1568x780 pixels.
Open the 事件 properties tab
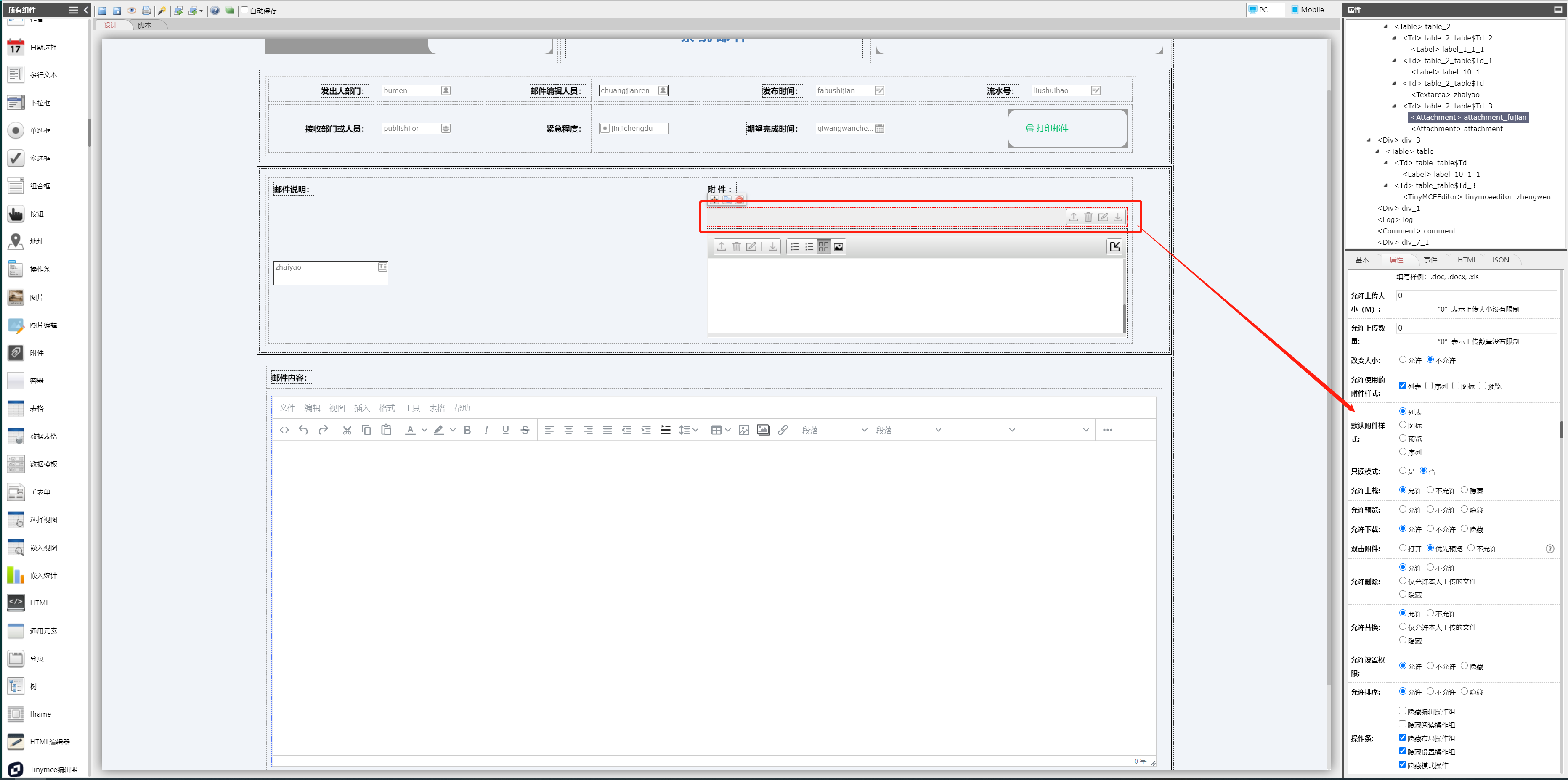[1430, 260]
